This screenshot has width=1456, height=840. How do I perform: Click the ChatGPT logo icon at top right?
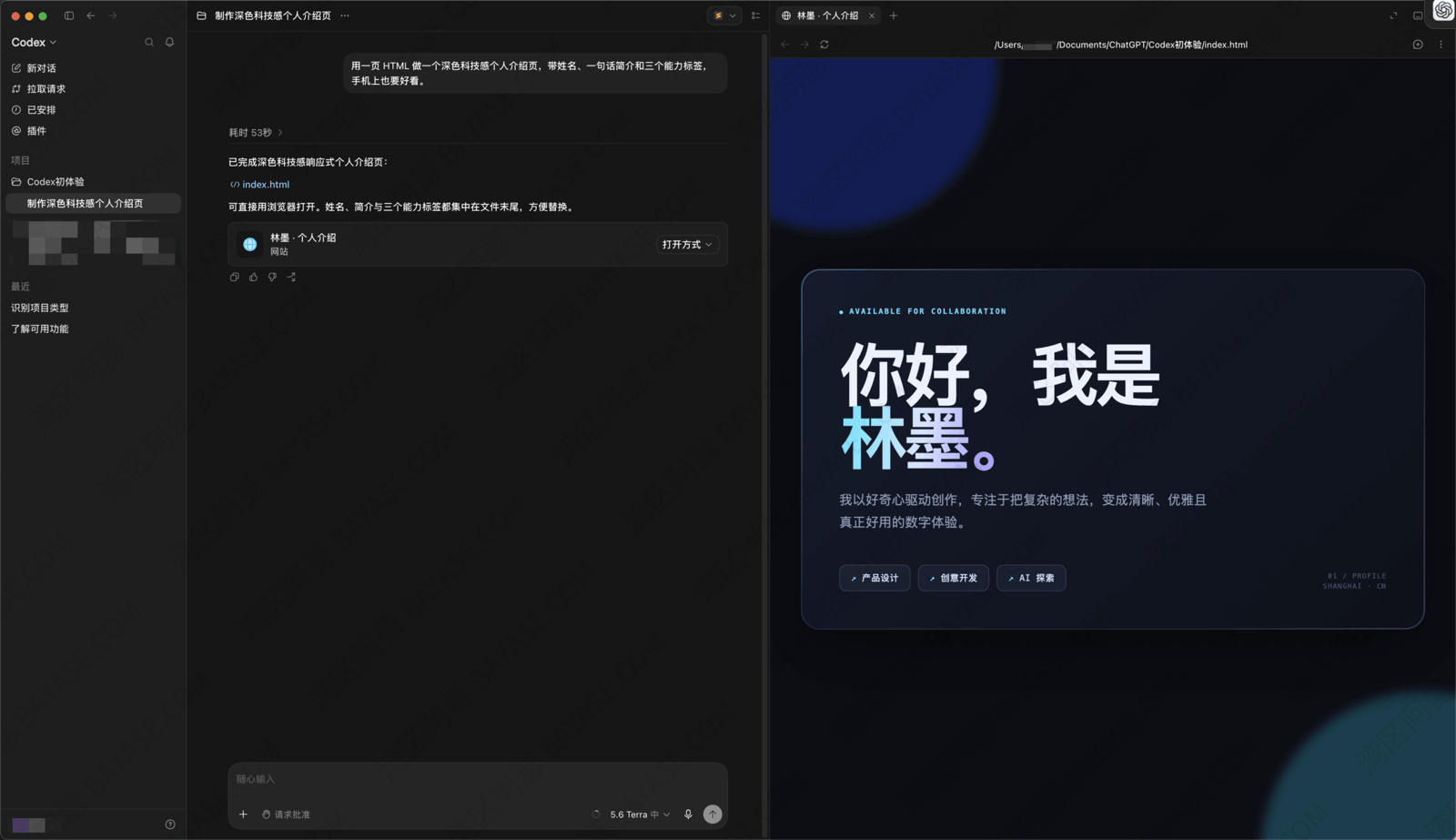click(1443, 11)
